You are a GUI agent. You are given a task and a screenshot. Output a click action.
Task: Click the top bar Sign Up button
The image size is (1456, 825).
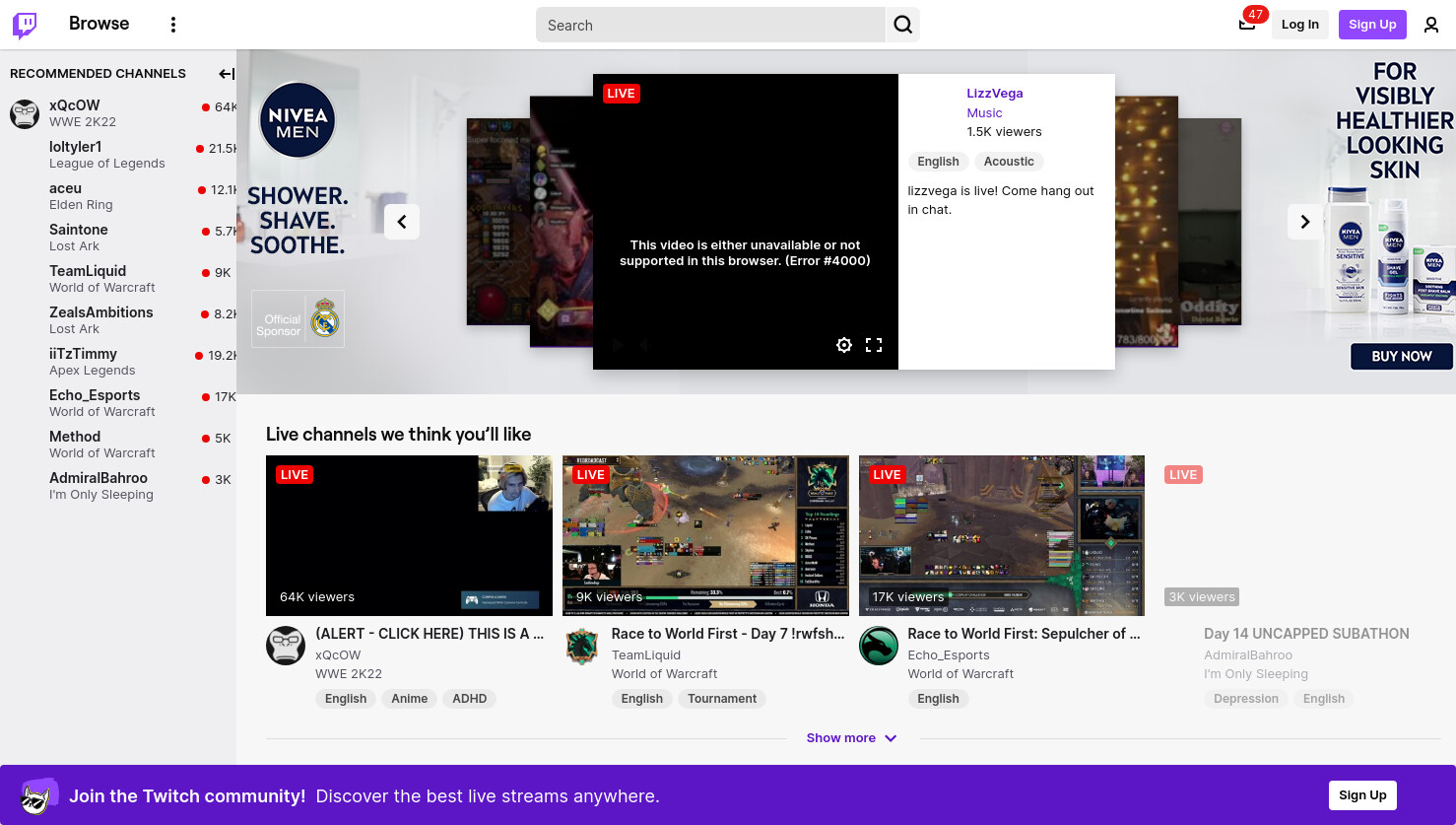coord(1372,25)
